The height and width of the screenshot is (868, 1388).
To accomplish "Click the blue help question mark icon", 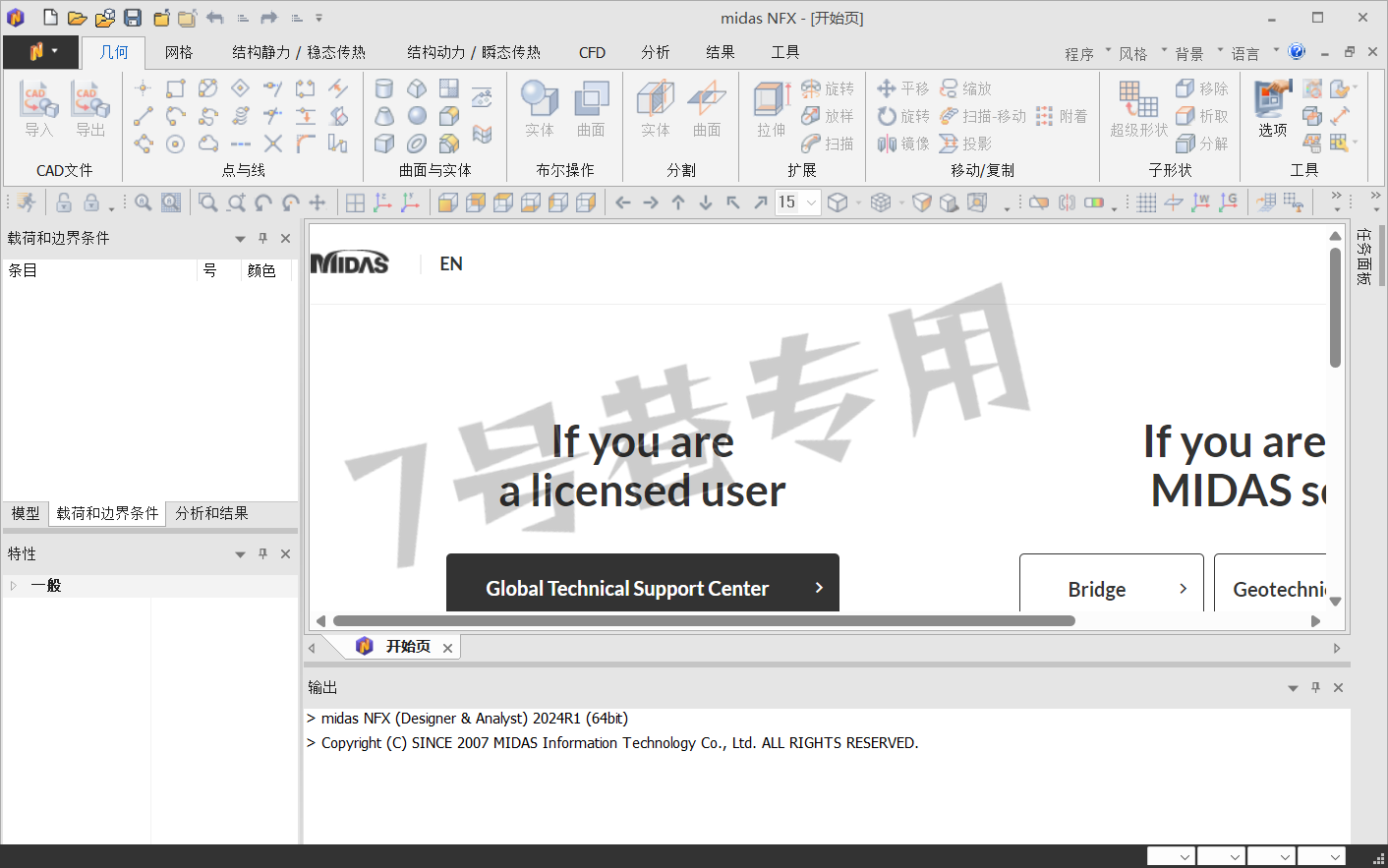I will pos(1297,51).
